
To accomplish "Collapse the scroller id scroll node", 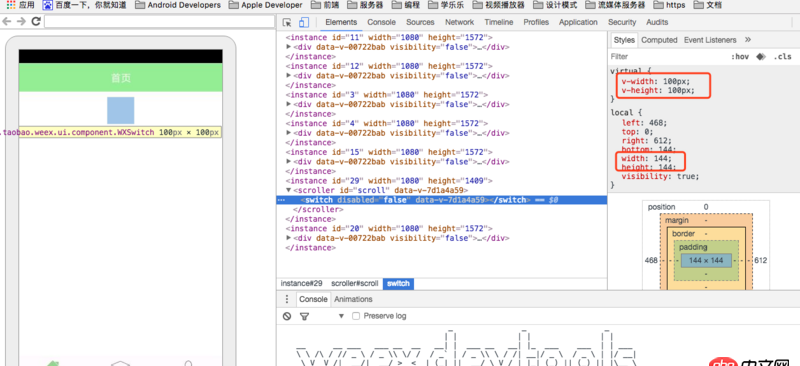I will pyautogui.click(x=289, y=190).
